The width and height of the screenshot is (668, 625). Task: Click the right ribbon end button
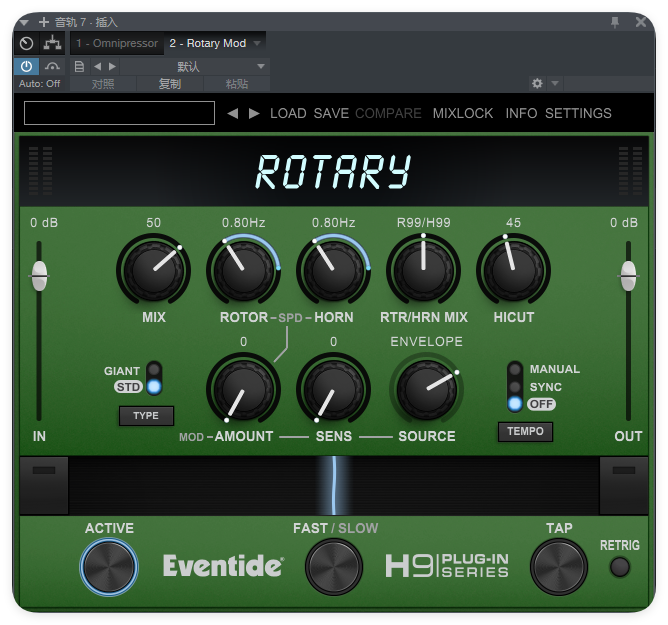[x=624, y=486]
